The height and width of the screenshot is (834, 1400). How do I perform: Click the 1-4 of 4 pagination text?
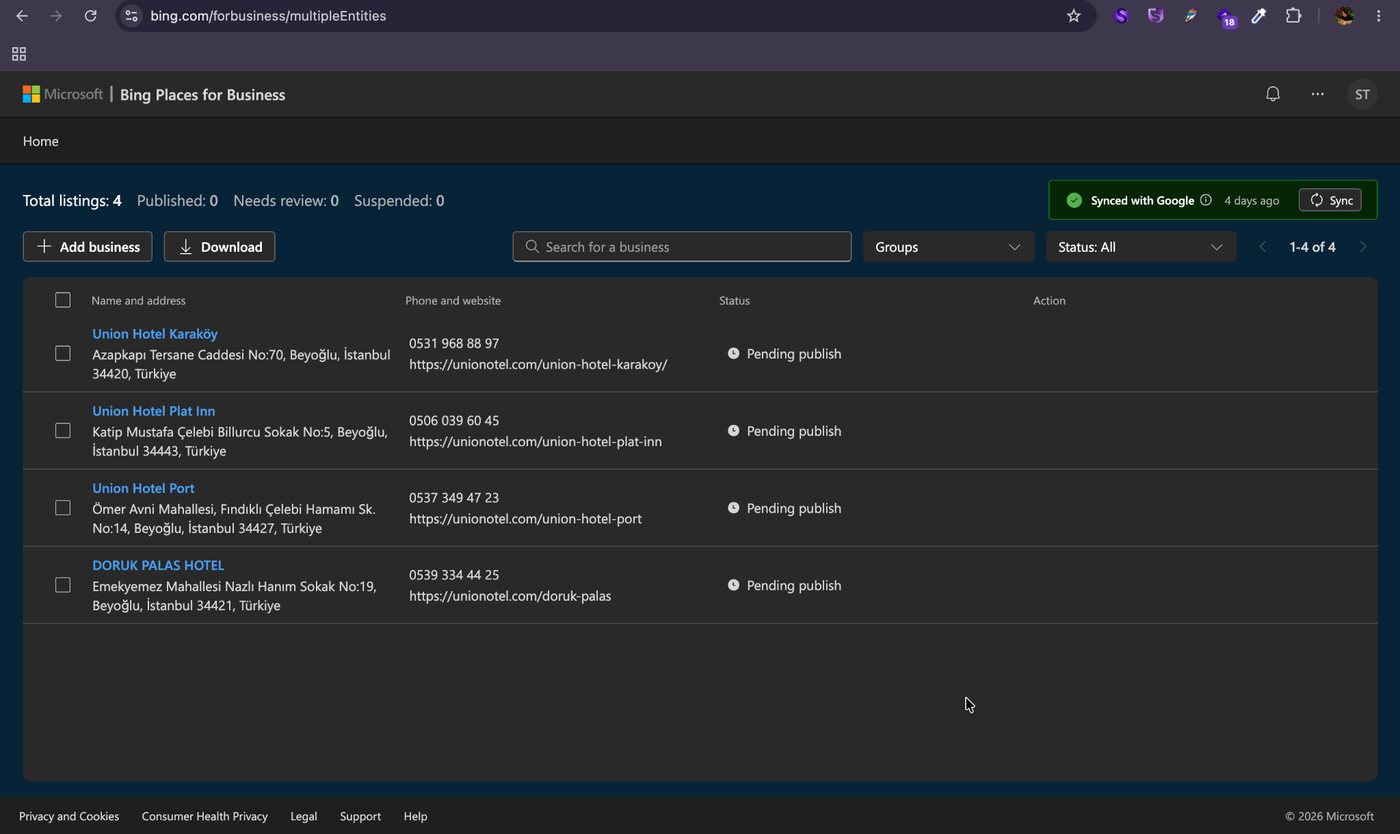(1313, 247)
